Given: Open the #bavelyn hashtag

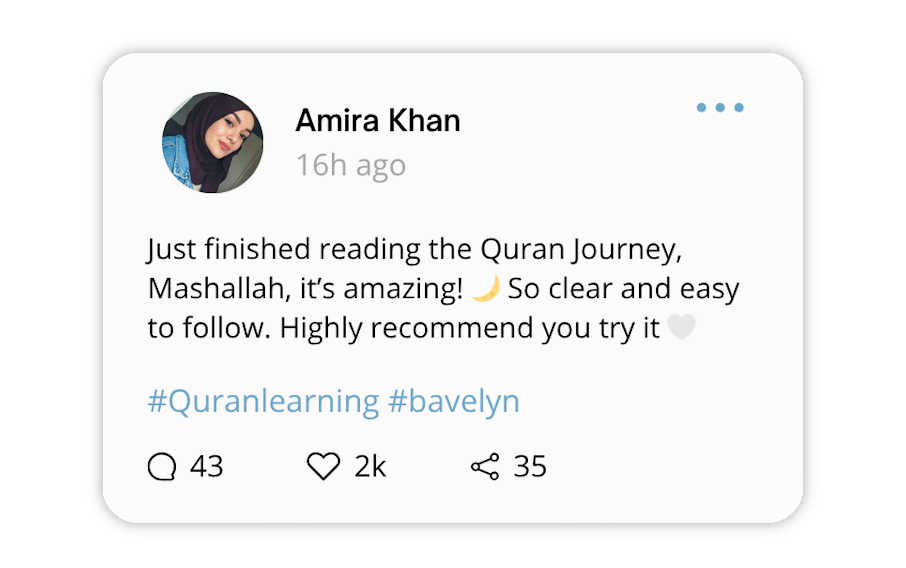Looking at the screenshot, I should (x=453, y=402).
